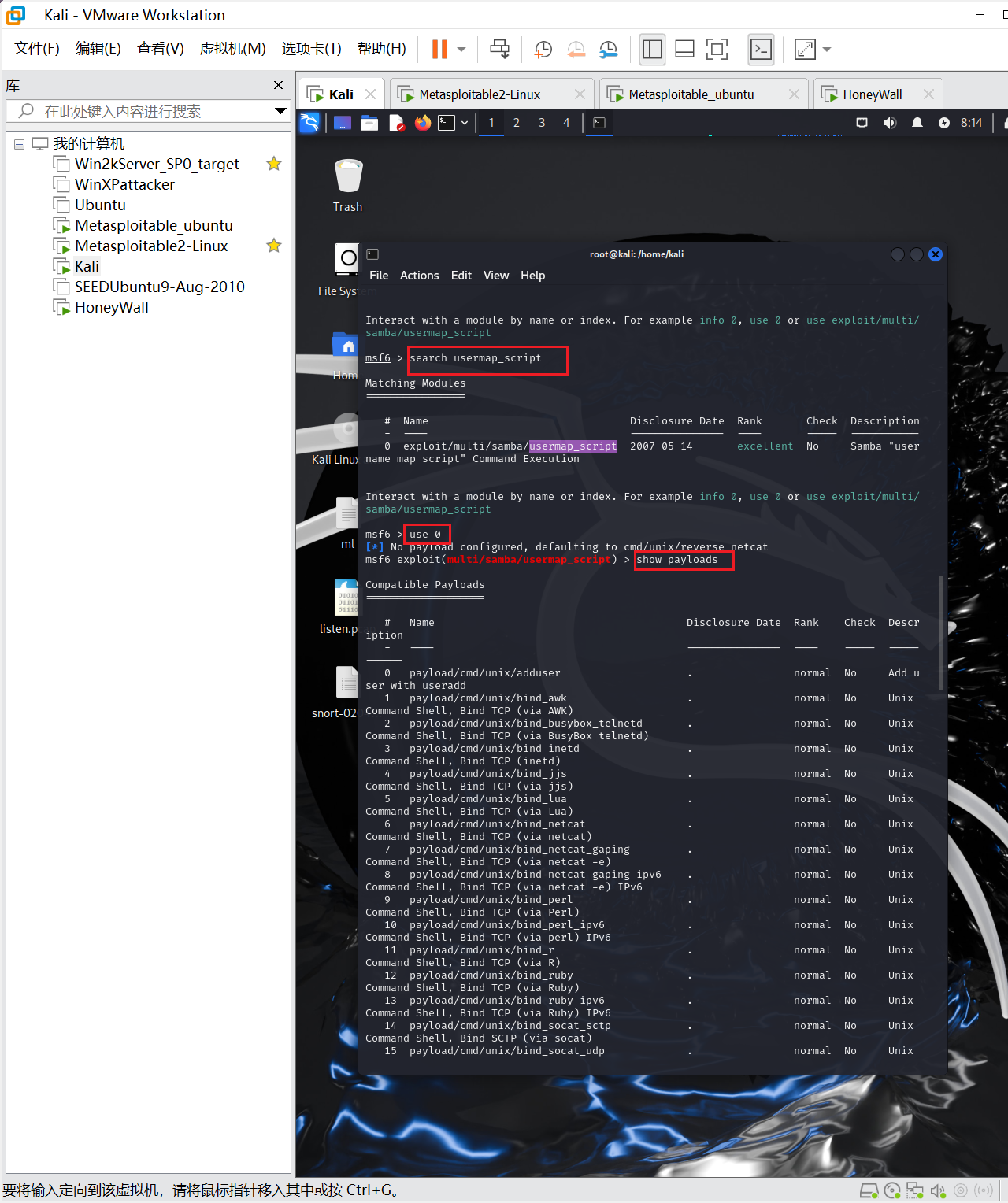Open the terminal View menu
The width and height of the screenshot is (1008, 1203).
(x=496, y=276)
